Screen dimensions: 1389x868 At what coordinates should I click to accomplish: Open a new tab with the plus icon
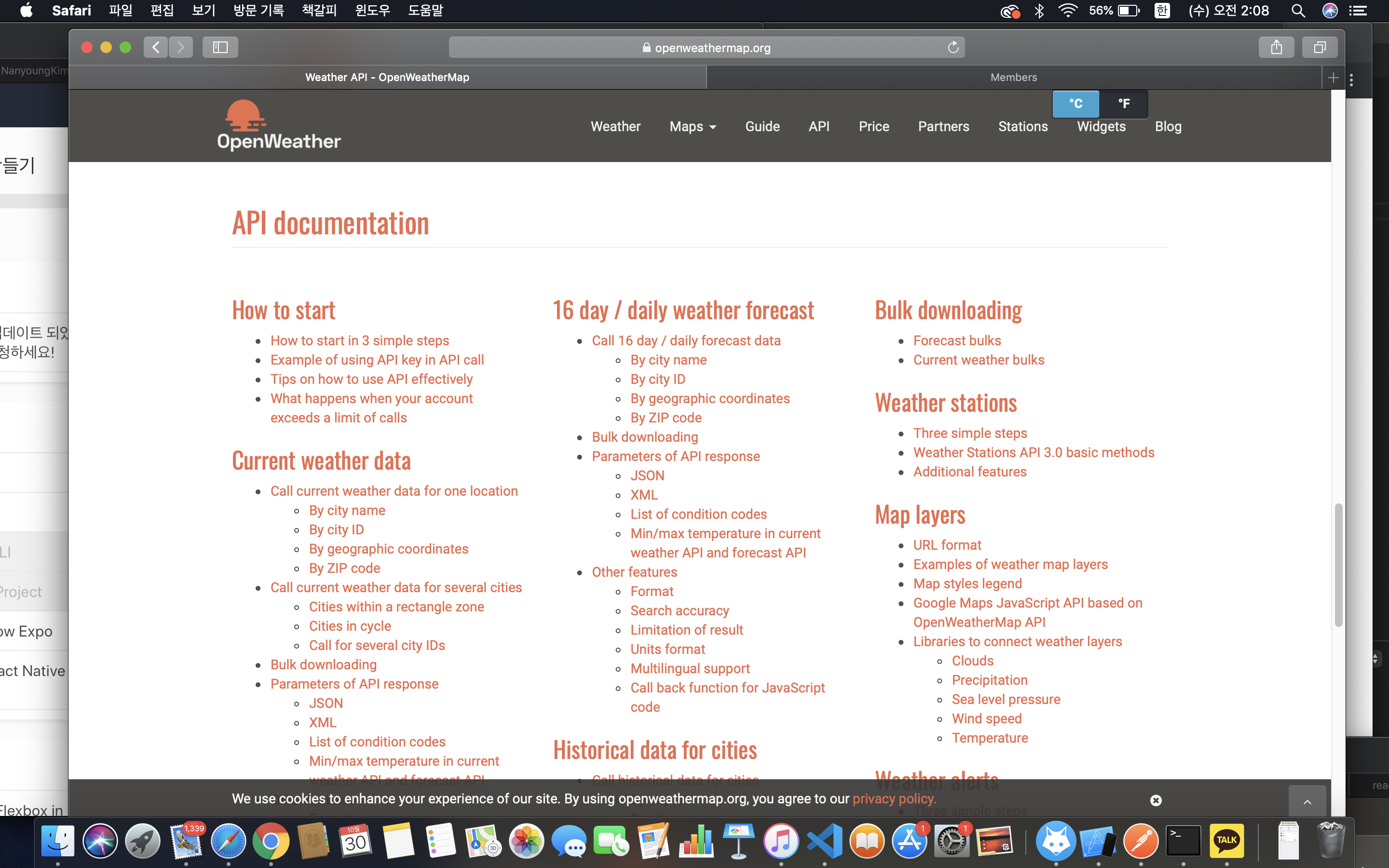click(x=1334, y=78)
